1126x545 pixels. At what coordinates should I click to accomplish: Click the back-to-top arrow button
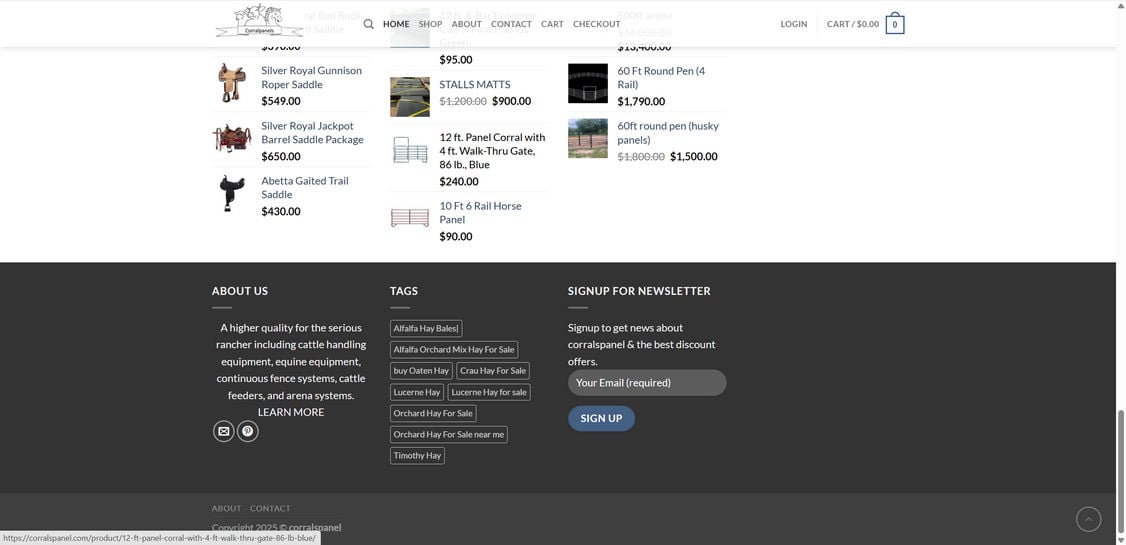1088,519
